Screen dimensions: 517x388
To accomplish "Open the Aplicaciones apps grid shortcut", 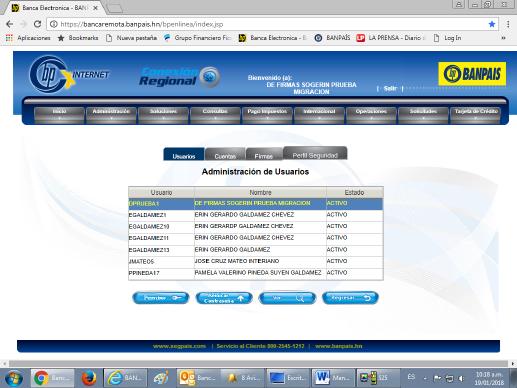I will 28,38.
